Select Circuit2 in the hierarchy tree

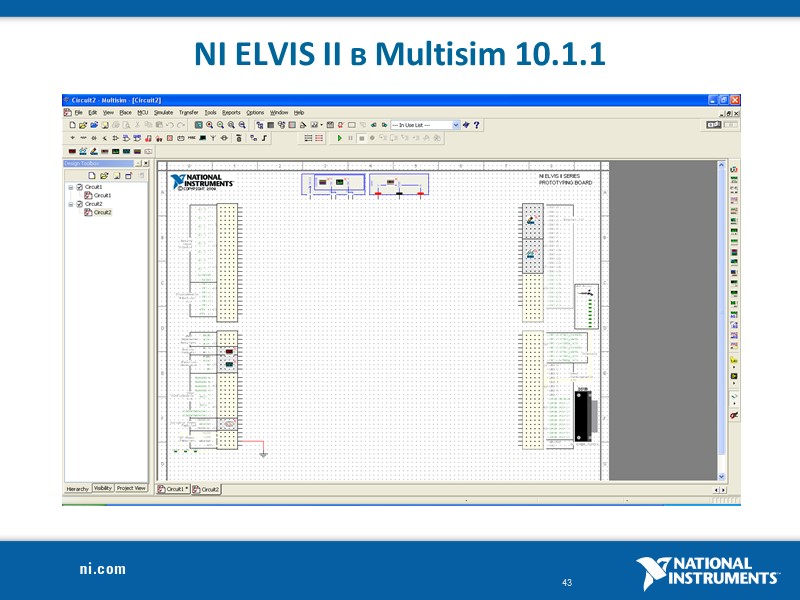tap(103, 212)
